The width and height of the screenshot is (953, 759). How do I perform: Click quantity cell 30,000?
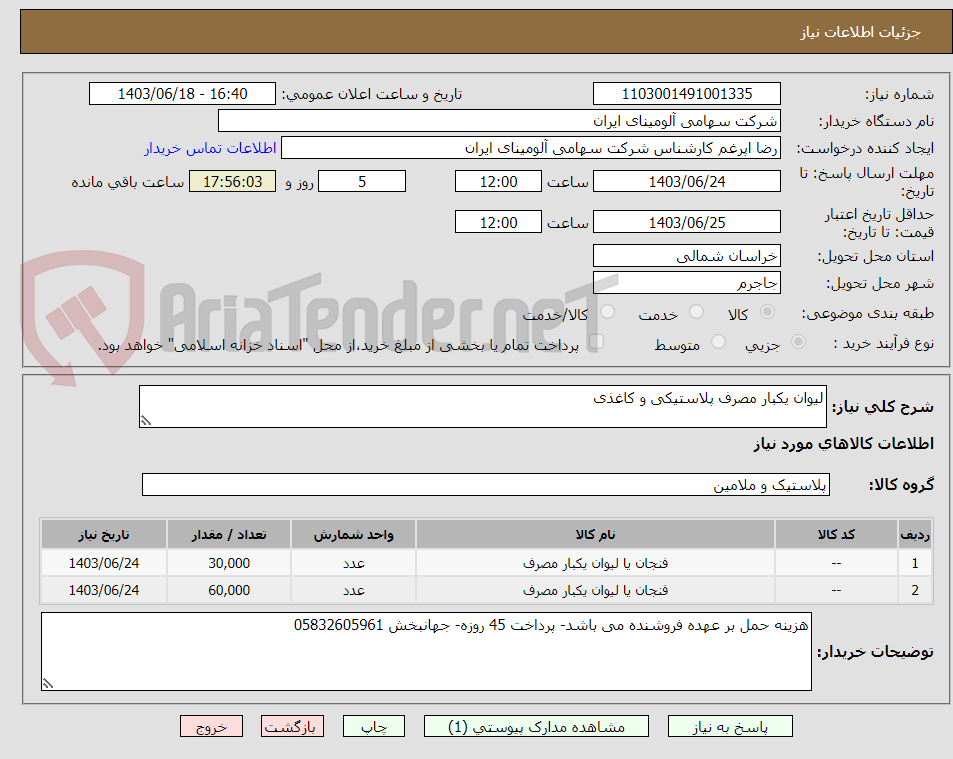click(229, 563)
